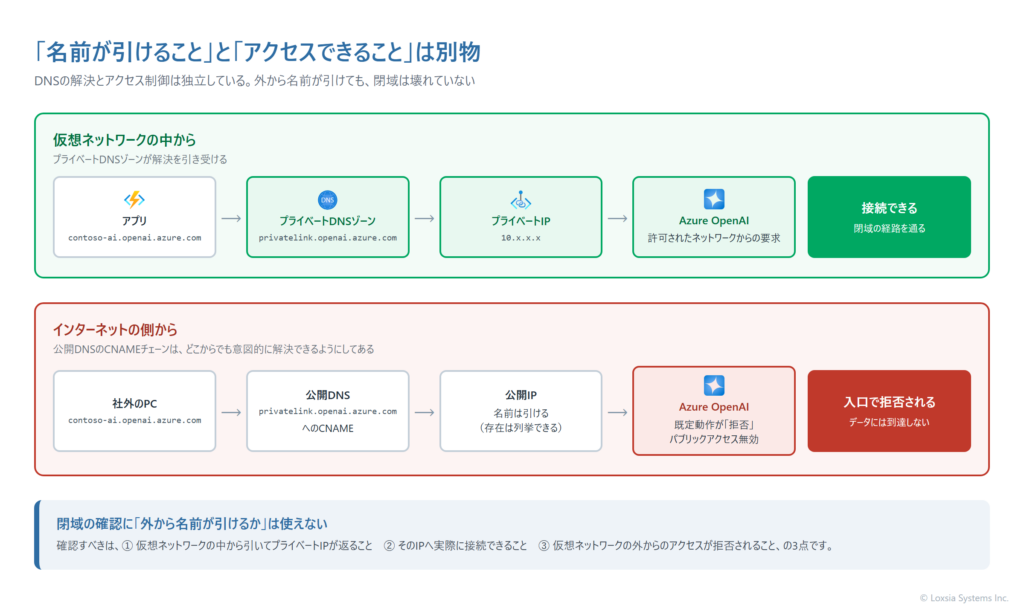
Task: Click privatelink.openai.azure.com in the green section
Action: (328, 238)
